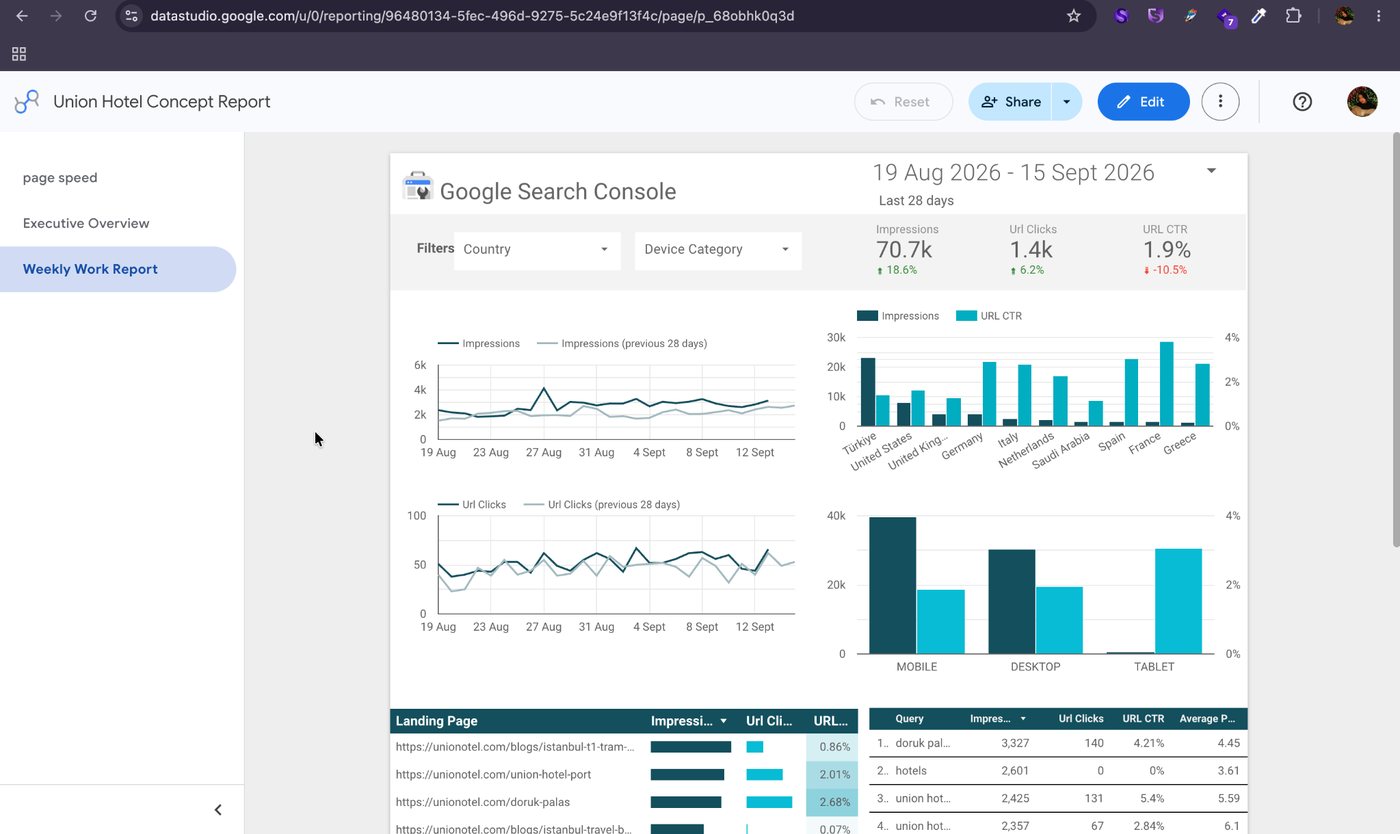Click the browser address bar URL
The width and height of the screenshot is (1400, 834).
472,16
